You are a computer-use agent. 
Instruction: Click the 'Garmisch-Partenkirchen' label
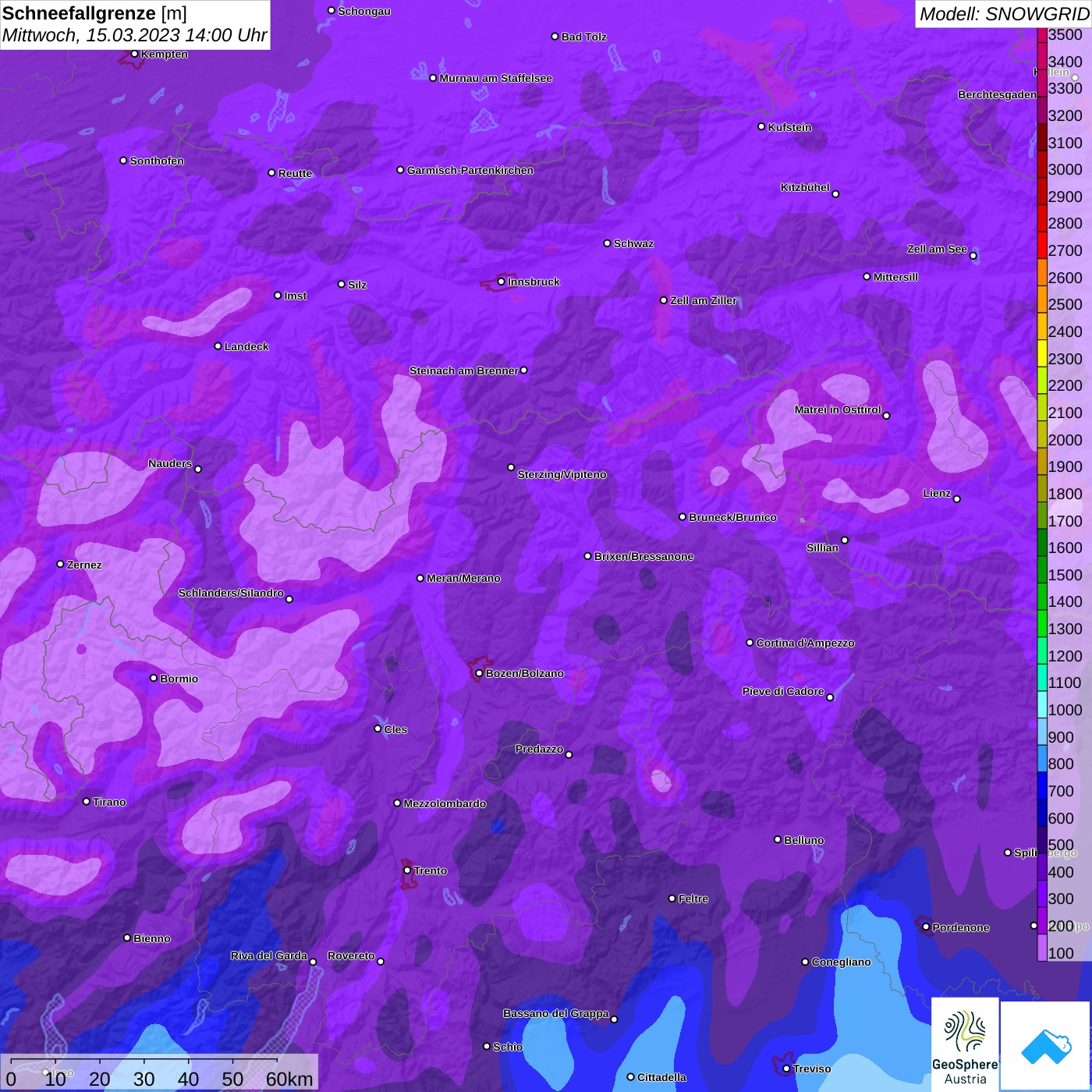click(x=470, y=170)
